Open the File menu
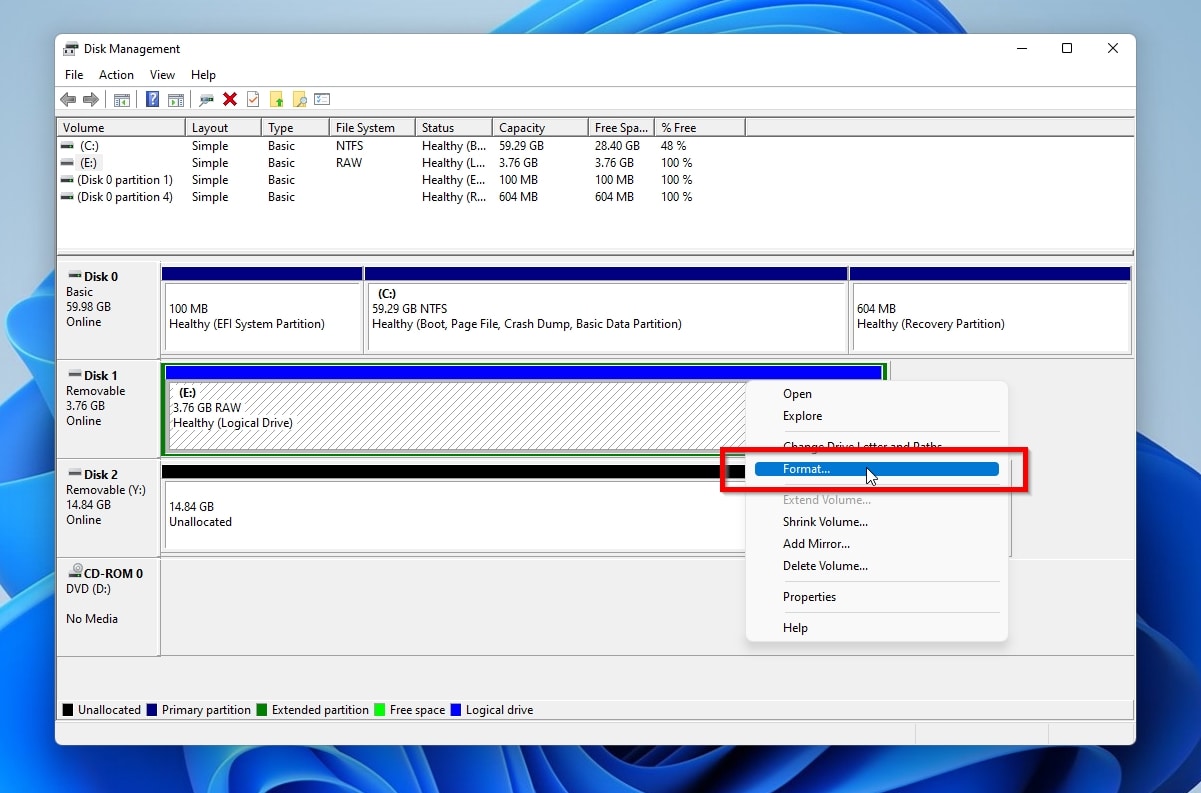Screen dimensions: 1201x793 pos(73,74)
